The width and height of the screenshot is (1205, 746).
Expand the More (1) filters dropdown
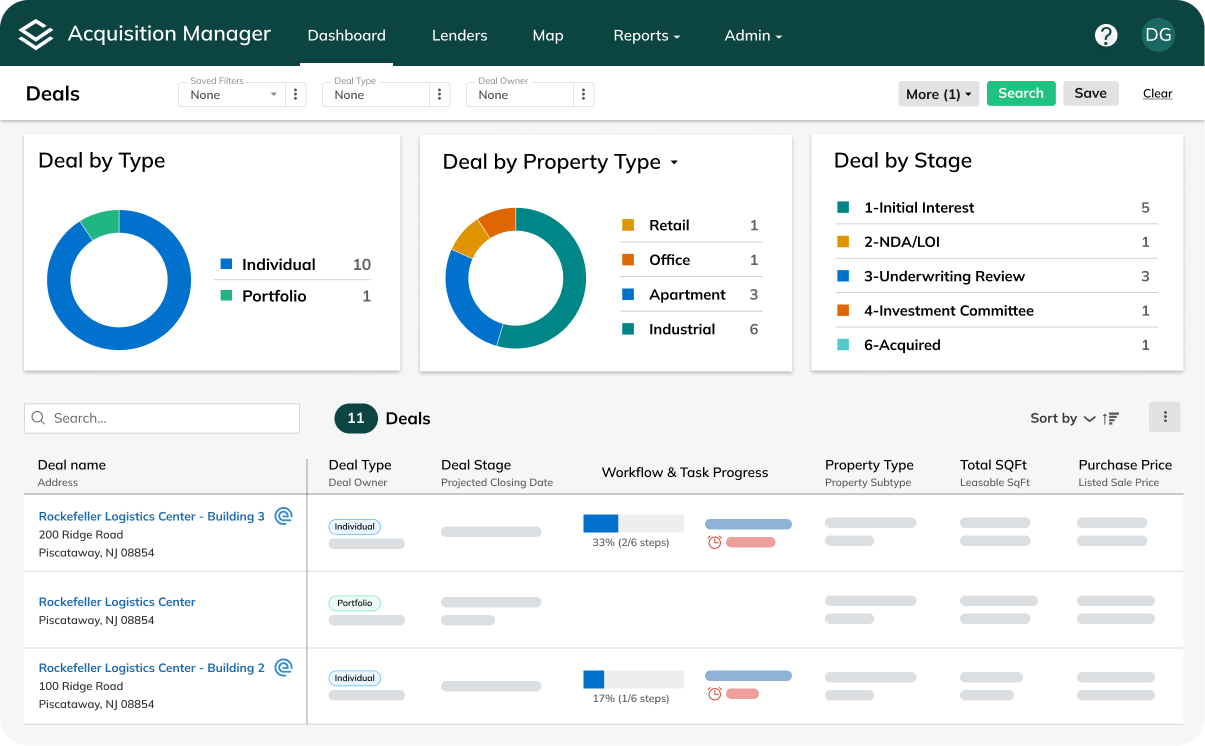pos(938,94)
